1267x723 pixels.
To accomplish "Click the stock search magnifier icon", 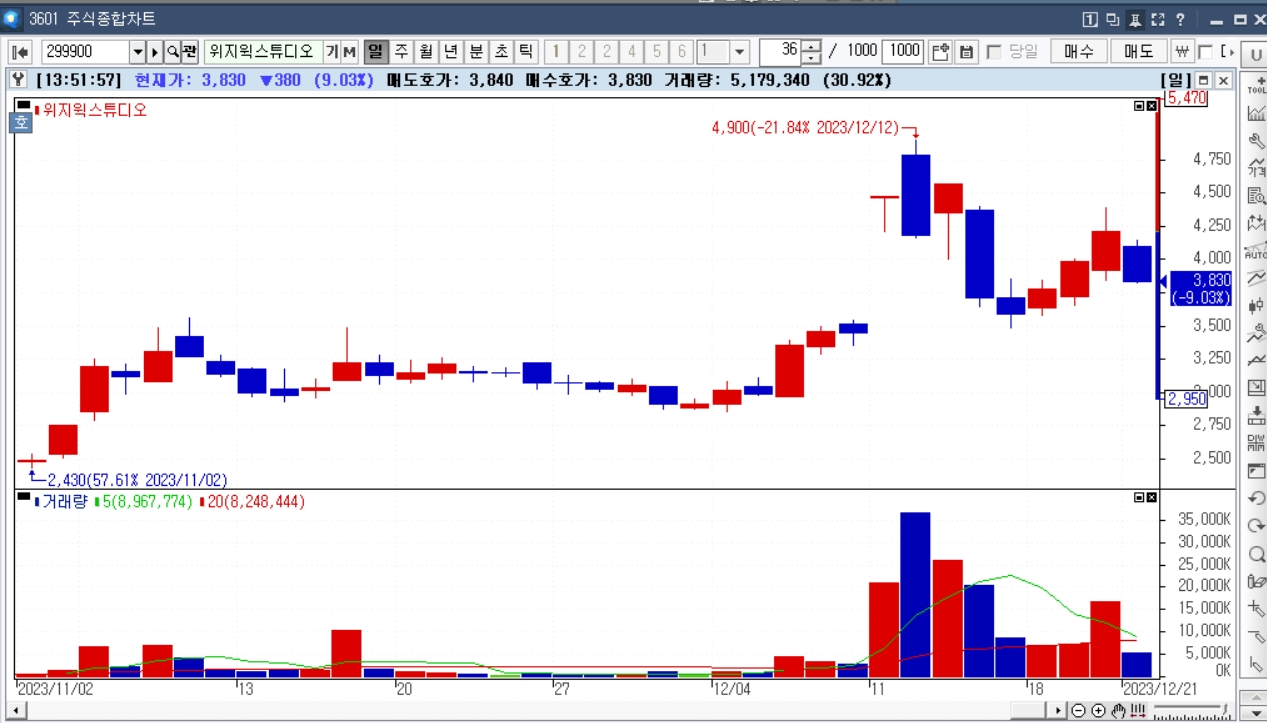I will point(172,52).
